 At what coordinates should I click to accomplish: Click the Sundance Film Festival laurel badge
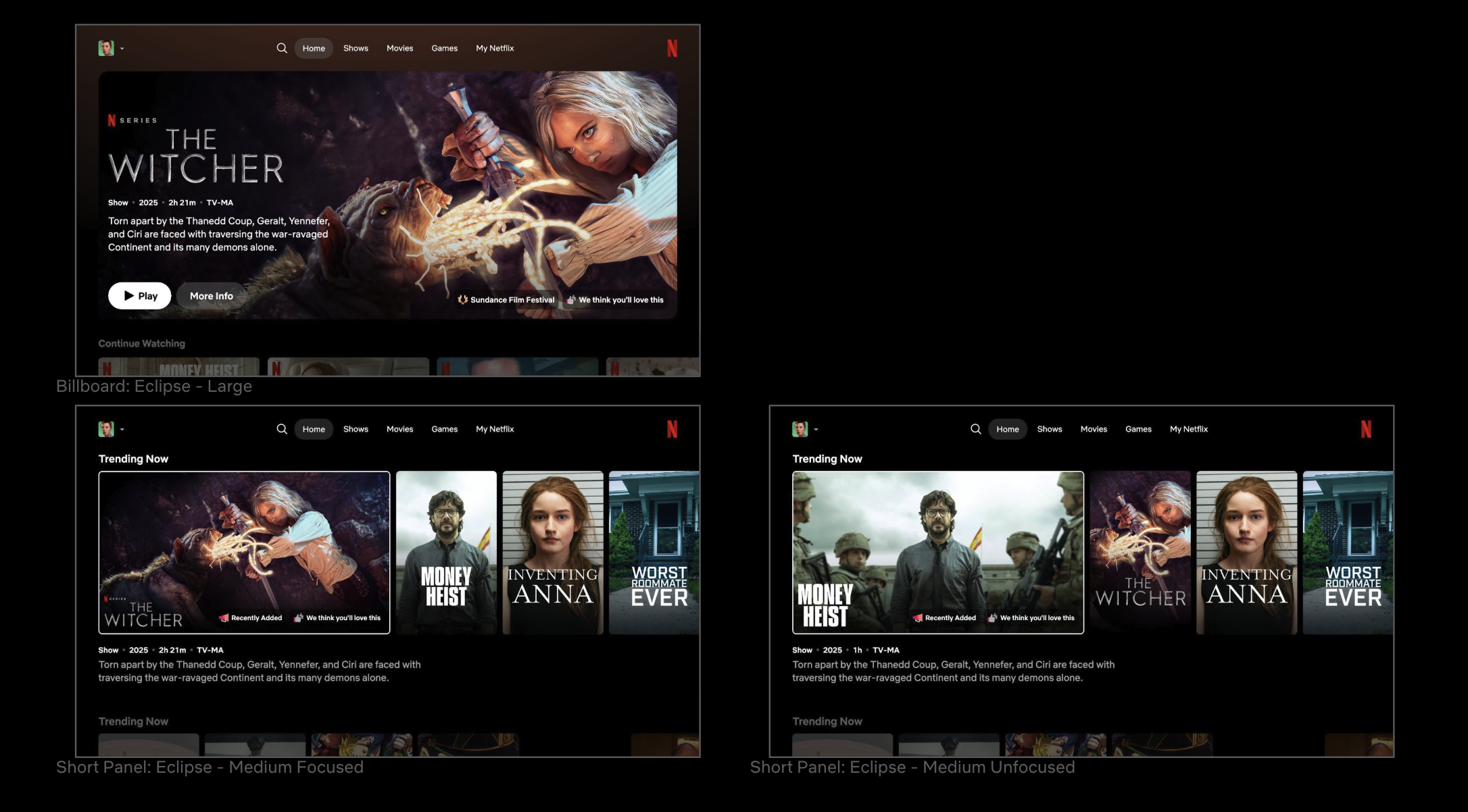506,300
